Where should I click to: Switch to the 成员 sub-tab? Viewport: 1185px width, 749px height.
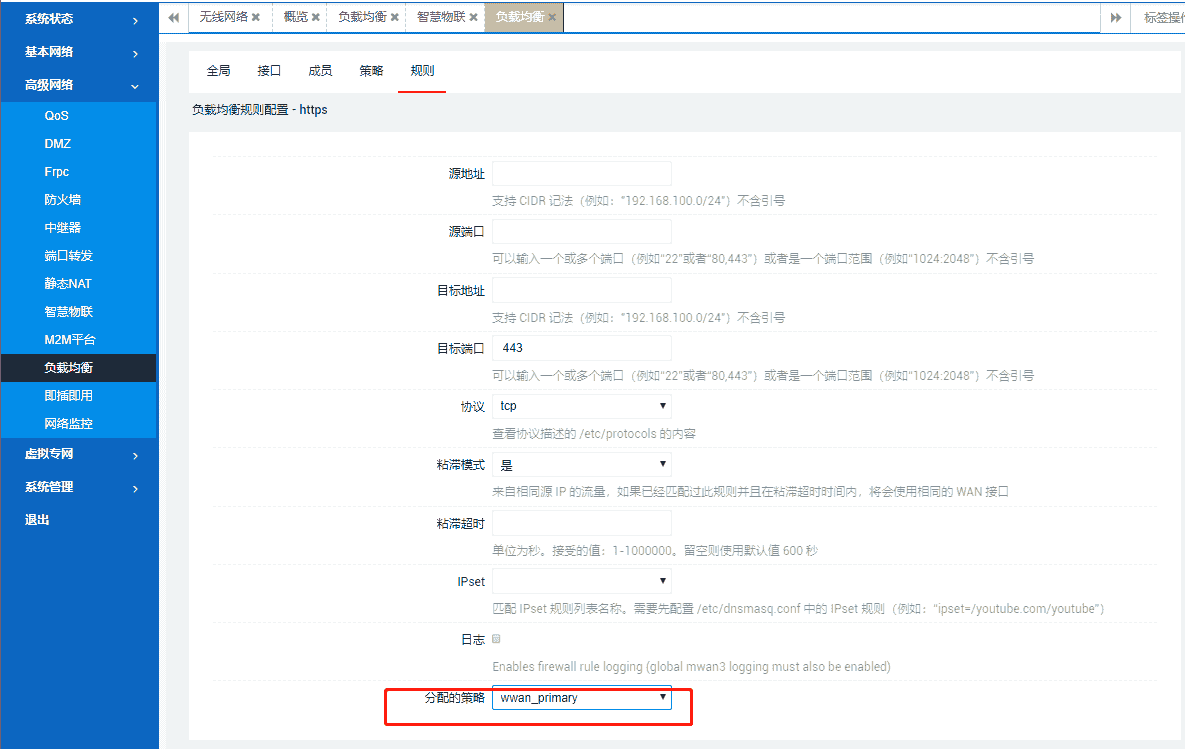320,71
